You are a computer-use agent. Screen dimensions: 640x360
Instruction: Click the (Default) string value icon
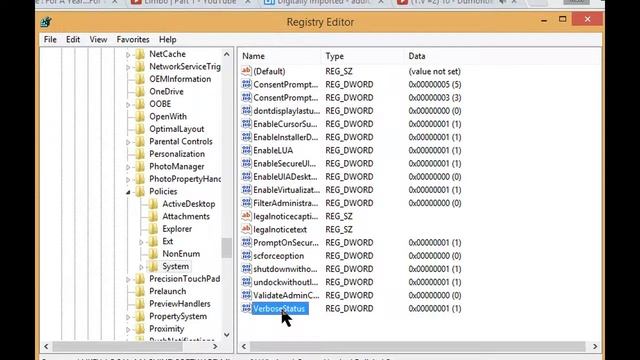click(246, 71)
